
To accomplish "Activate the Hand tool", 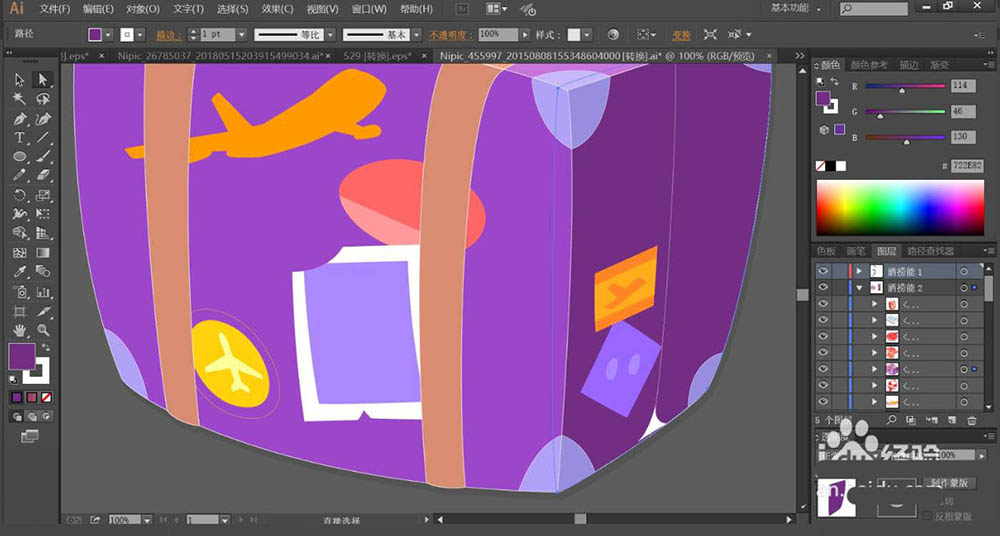I will (20, 329).
